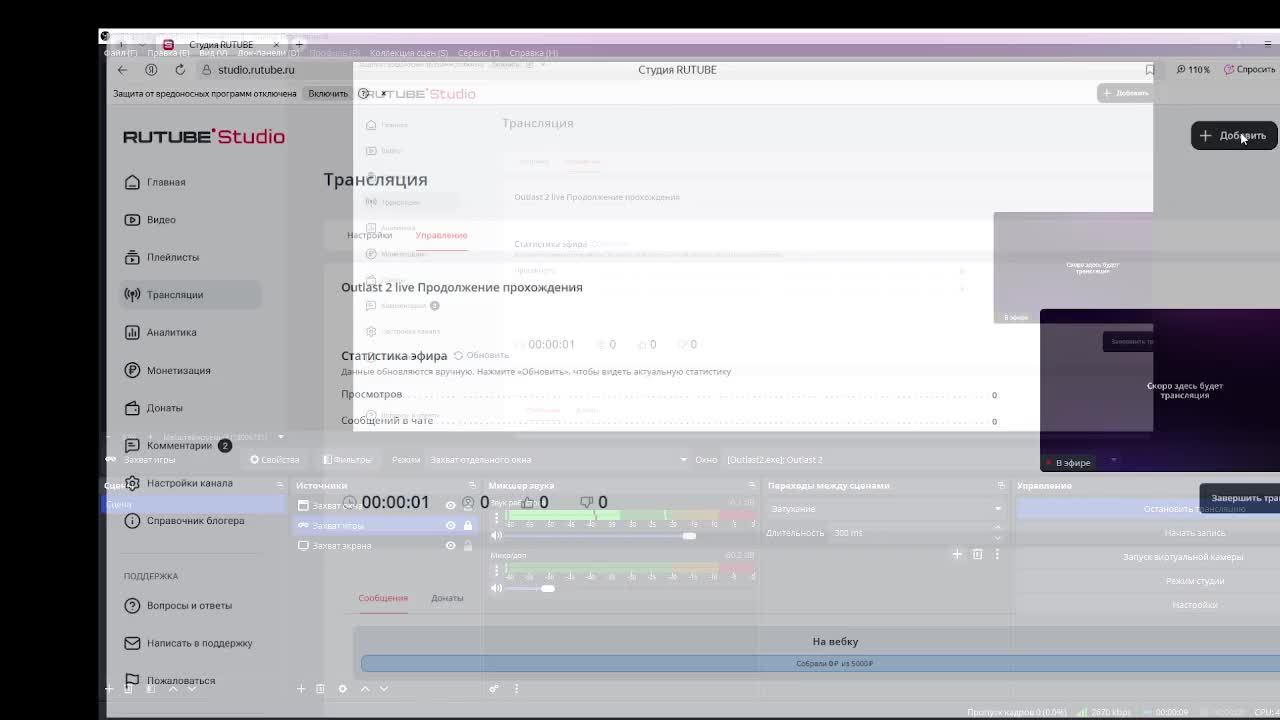Click Настройки in OBS Управление panel
The height and width of the screenshot is (720, 1280).
pos(1195,605)
